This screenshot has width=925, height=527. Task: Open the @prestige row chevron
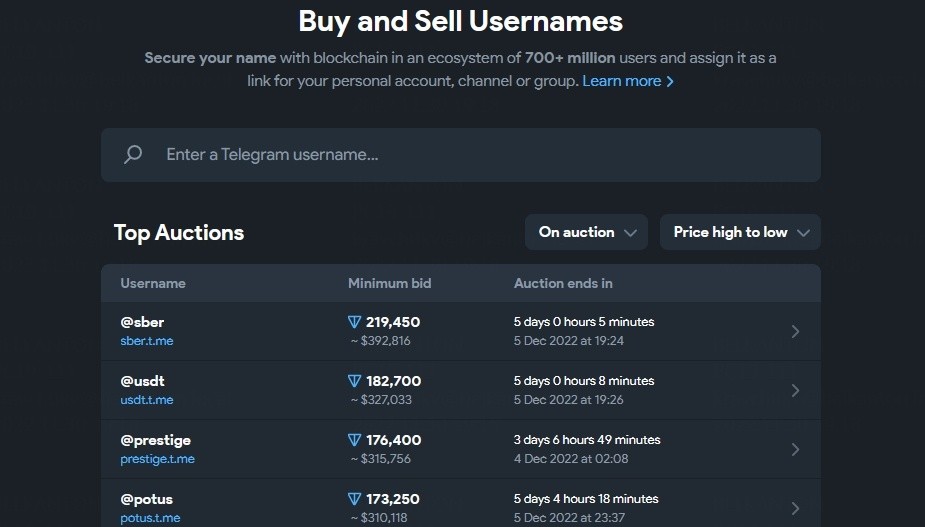(x=795, y=449)
